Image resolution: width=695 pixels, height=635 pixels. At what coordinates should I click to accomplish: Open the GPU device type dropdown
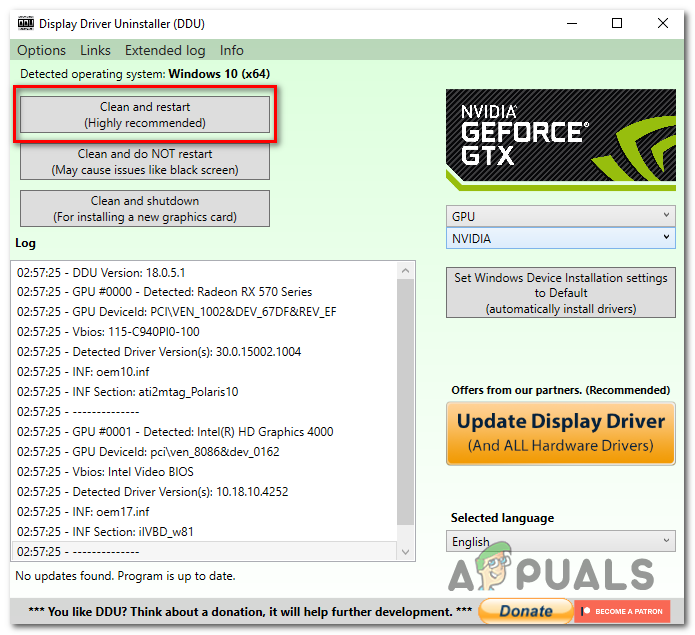pos(561,216)
